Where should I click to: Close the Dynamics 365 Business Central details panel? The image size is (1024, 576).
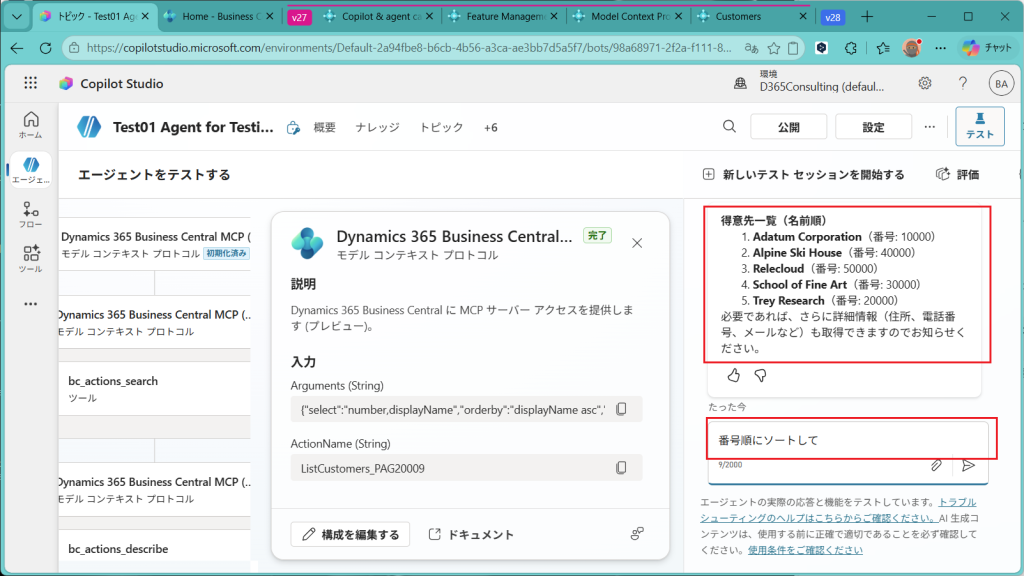pos(637,242)
